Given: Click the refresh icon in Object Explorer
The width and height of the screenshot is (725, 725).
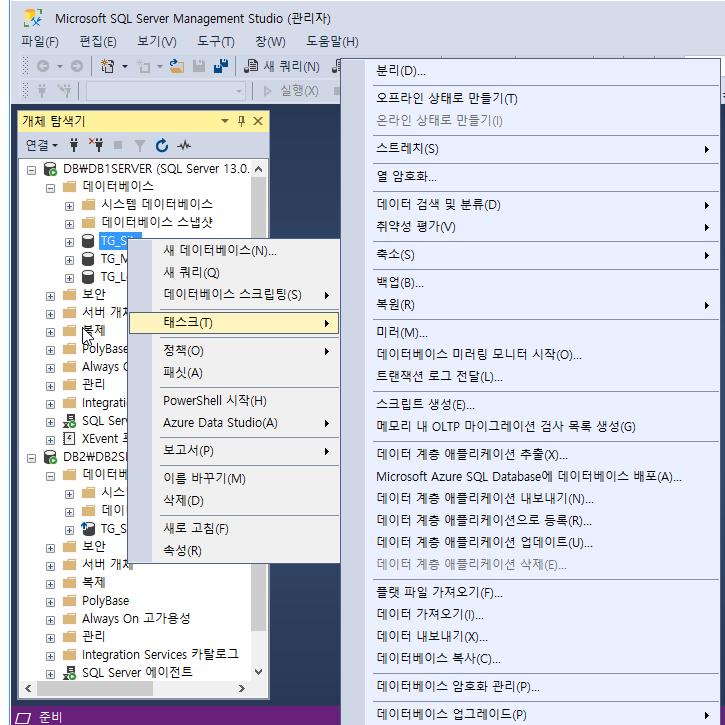Looking at the screenshot, I should click(x=161, y=146).
